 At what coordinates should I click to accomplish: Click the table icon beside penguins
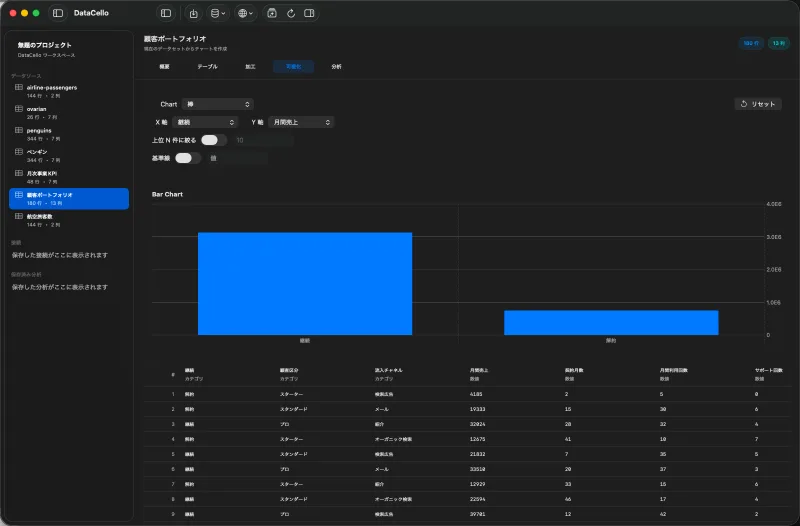pyautogui.click(x=19, y=131)
